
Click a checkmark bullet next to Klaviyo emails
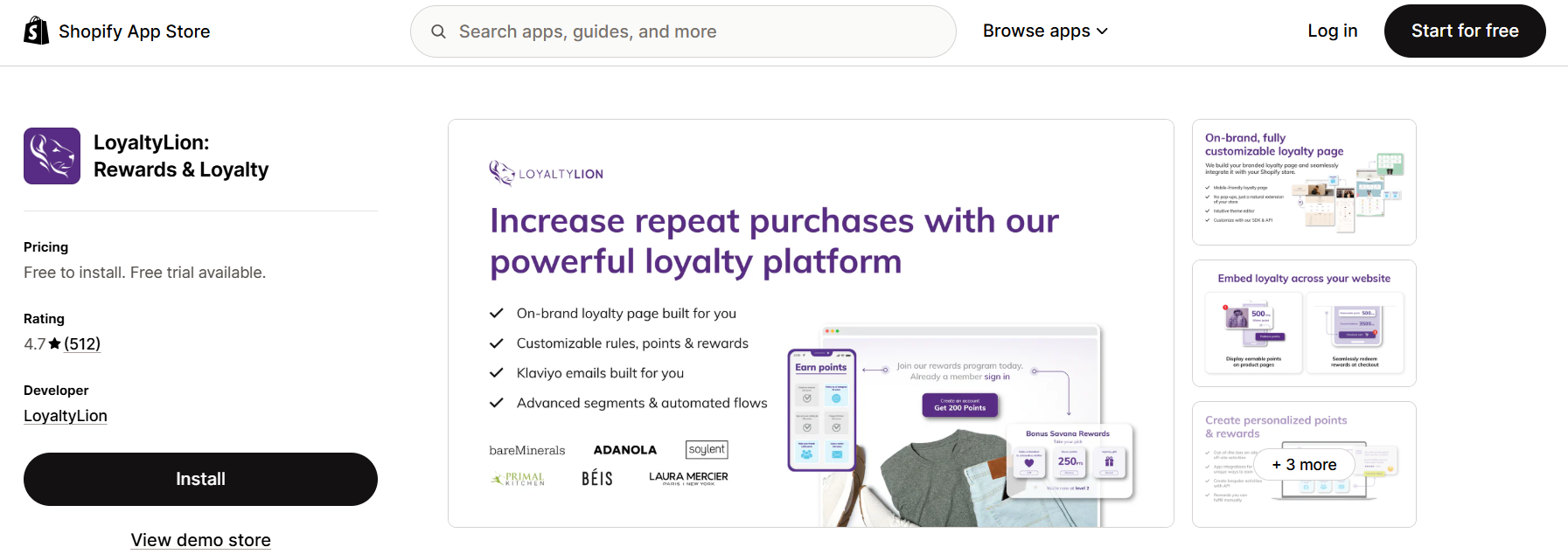497,372
